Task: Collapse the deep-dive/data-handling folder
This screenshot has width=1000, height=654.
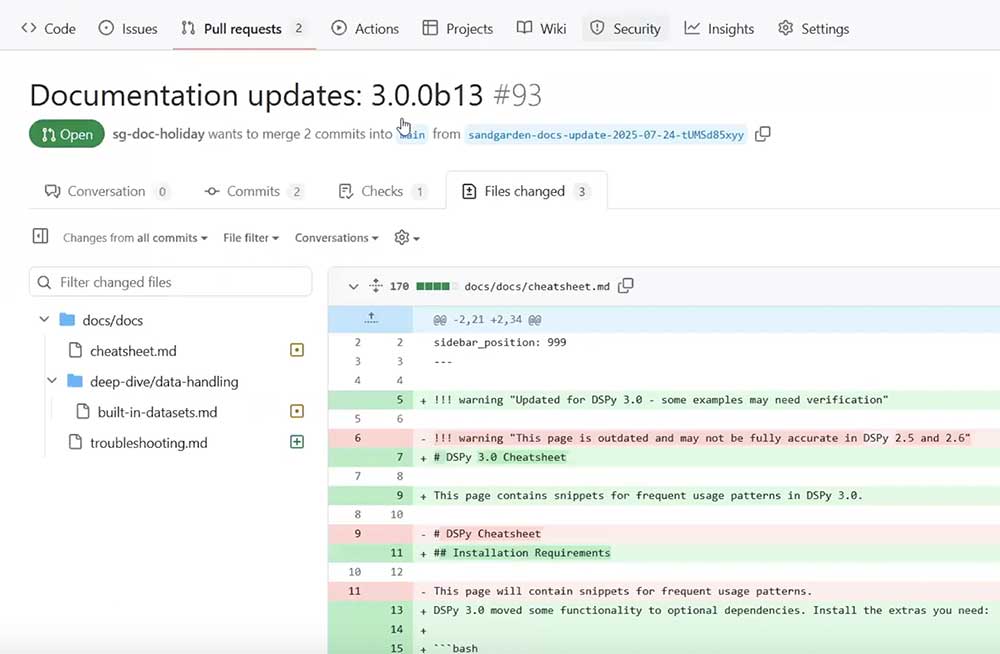Action: point(52,381)
